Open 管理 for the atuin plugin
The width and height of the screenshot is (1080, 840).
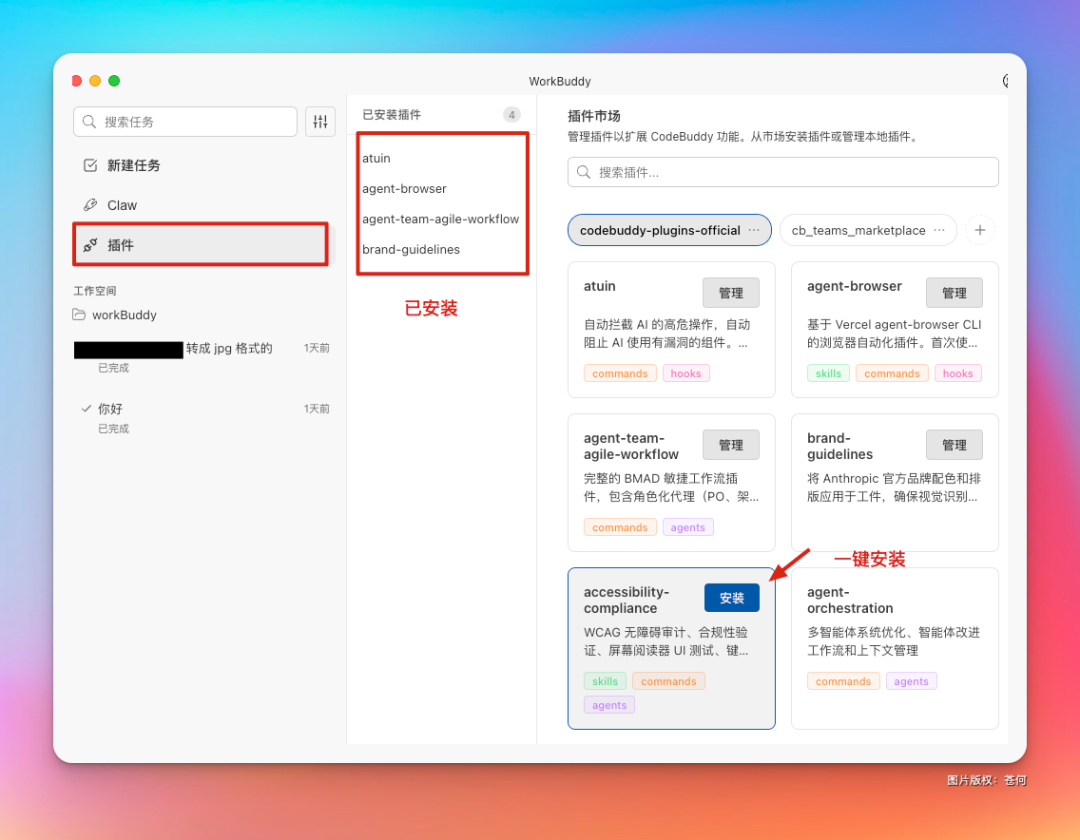(731, 292)
